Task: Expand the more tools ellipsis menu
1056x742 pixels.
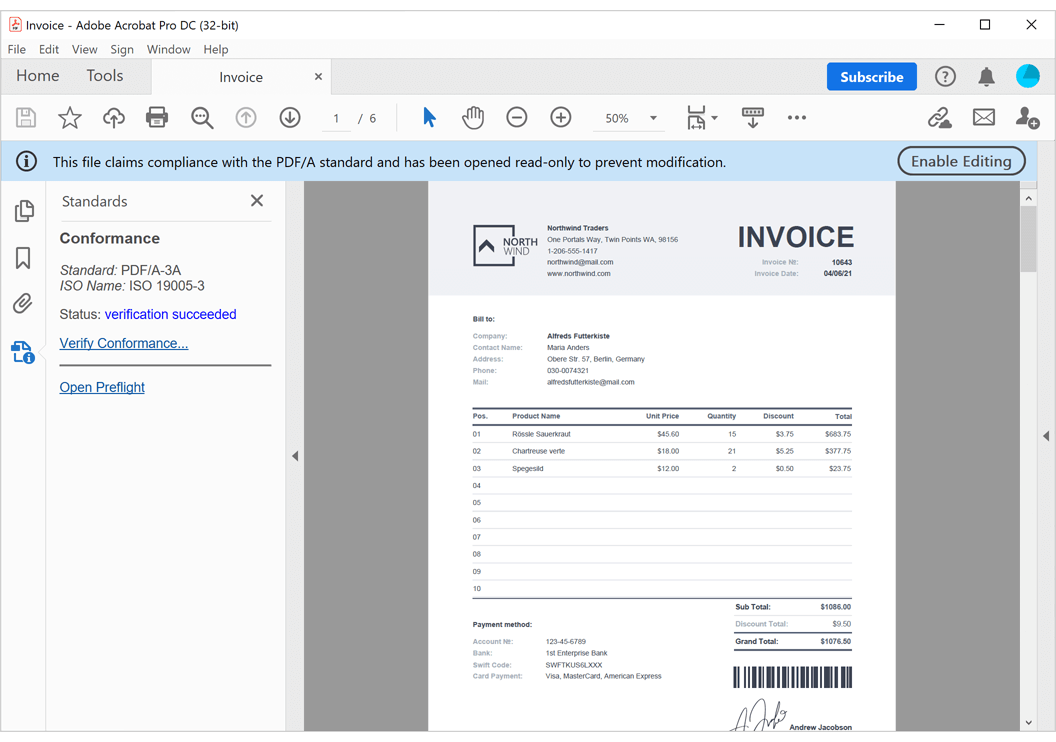Action: coord(797,118)
